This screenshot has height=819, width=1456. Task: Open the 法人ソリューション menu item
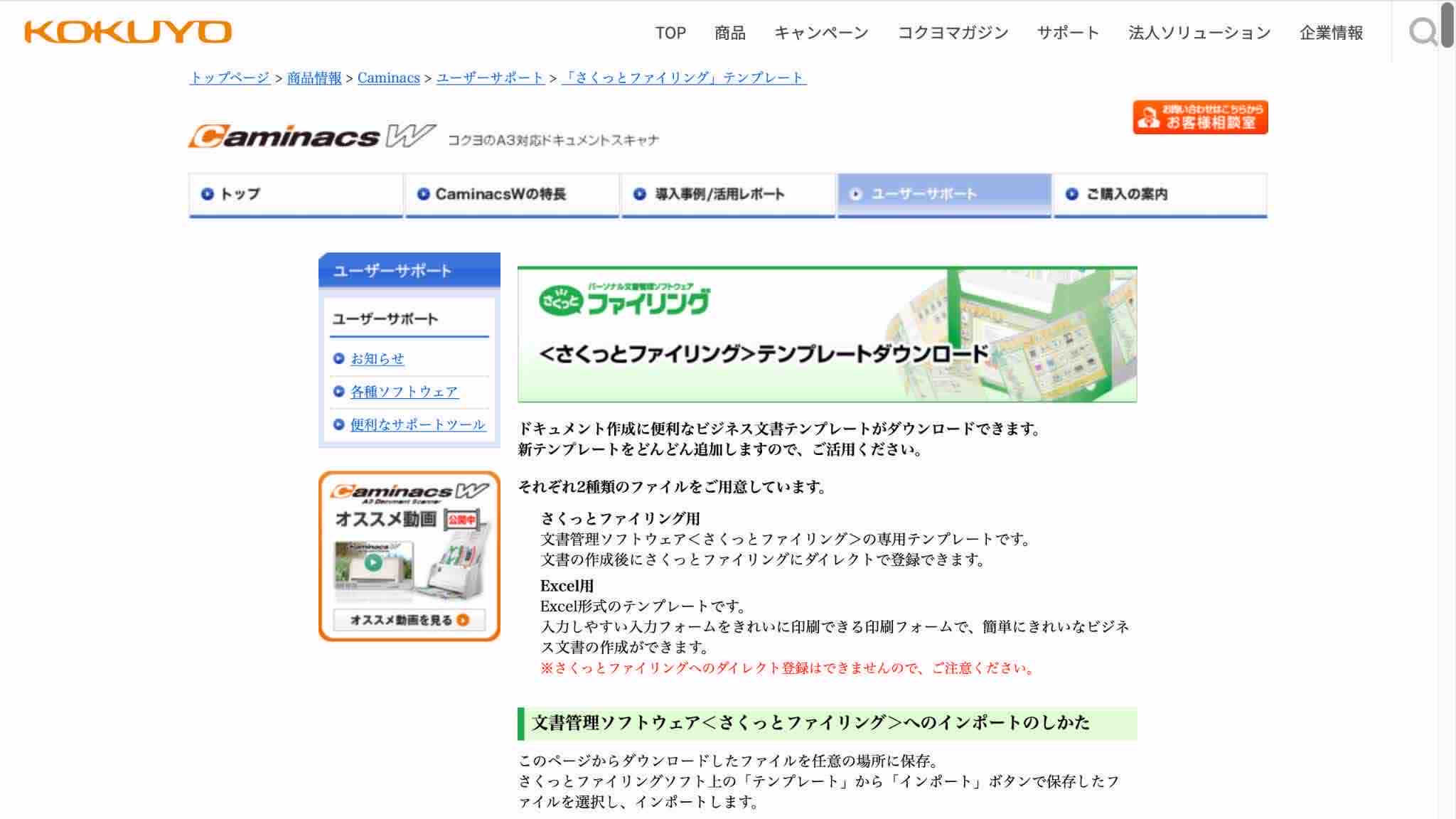pos(1199,33)
